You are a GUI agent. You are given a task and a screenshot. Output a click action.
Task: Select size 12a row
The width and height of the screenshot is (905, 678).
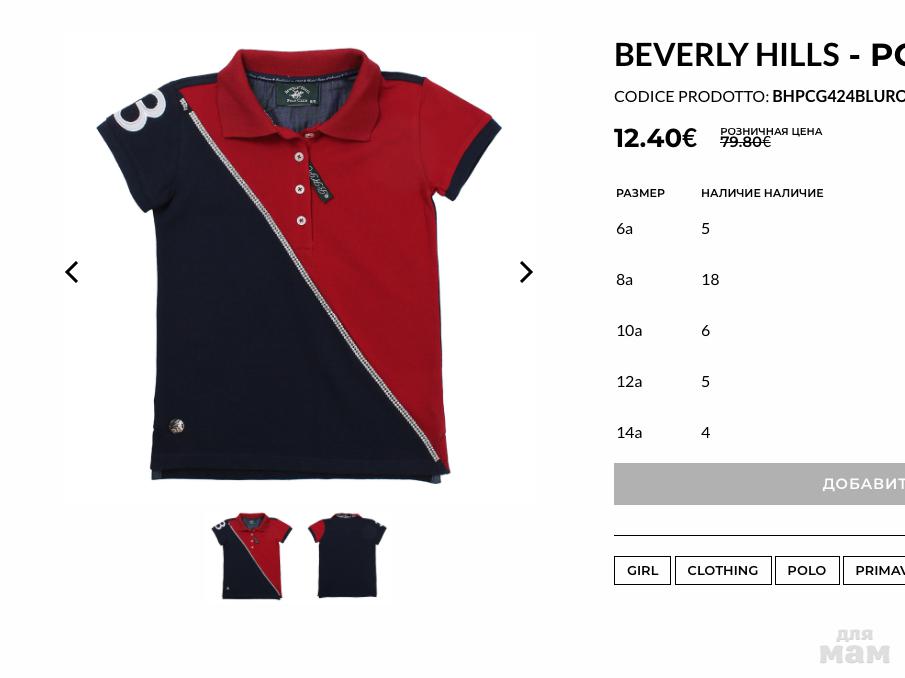[760, 381]
